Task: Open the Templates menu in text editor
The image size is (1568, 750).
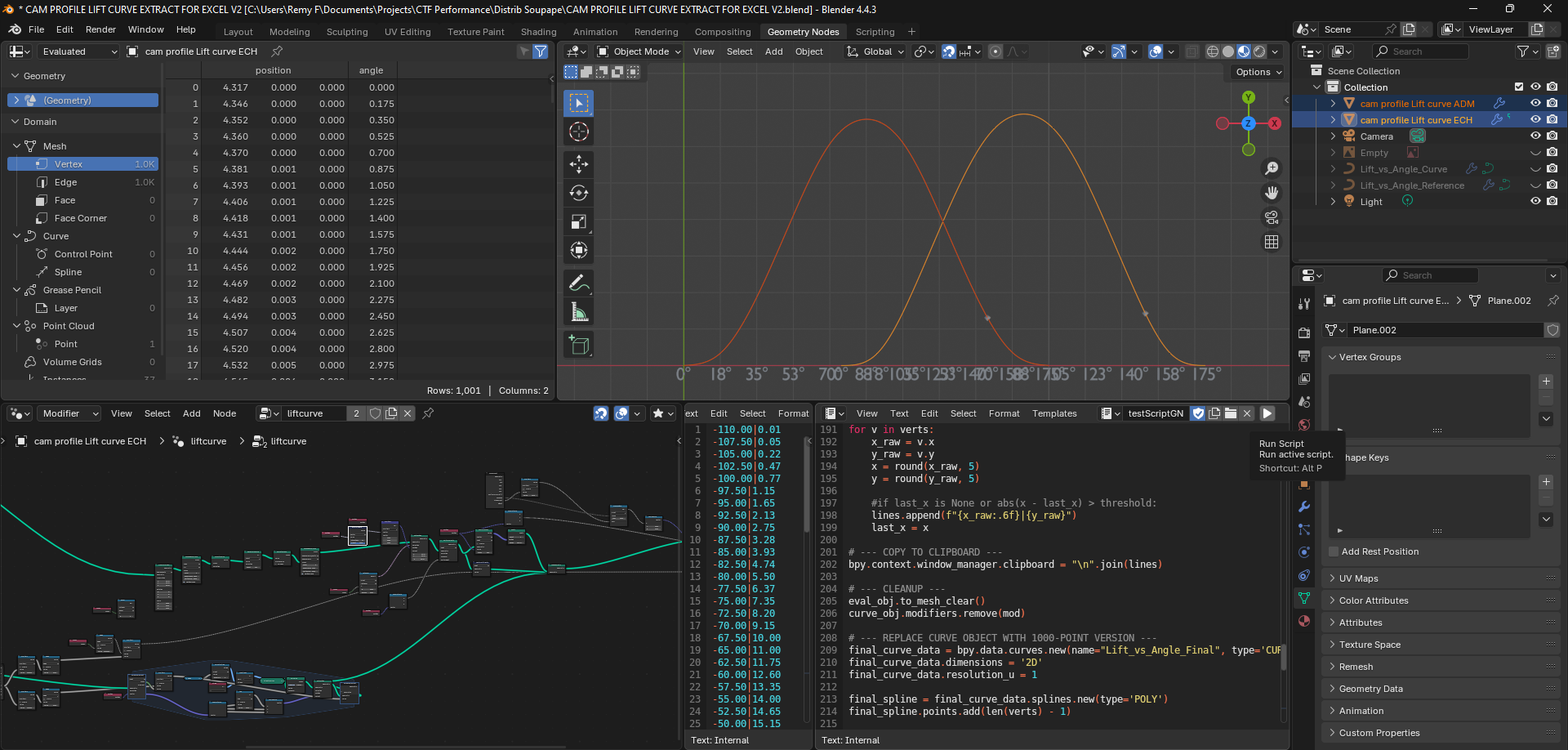Action: (x=1053, y=413)
